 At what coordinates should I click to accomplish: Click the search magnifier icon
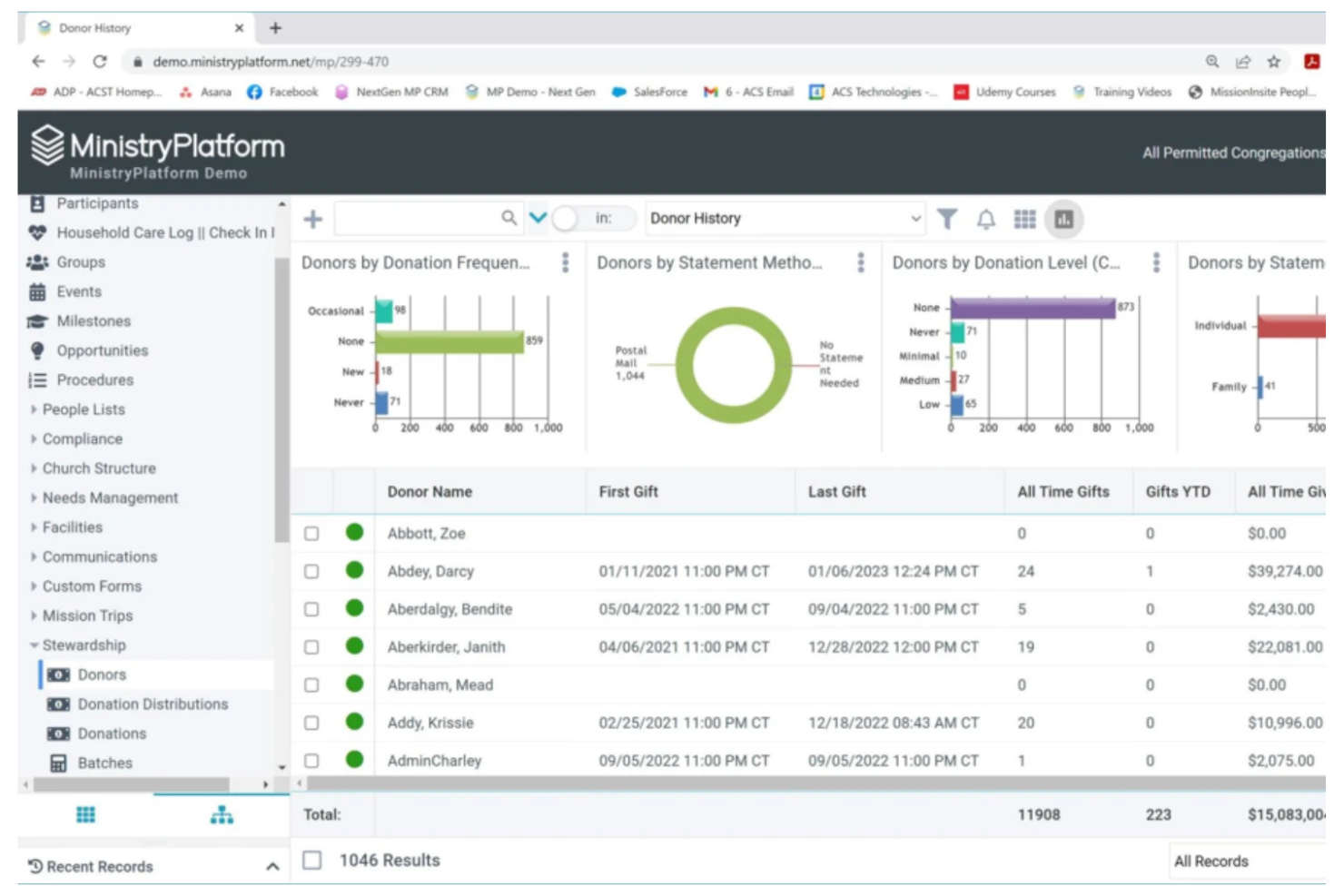point(508,218)
